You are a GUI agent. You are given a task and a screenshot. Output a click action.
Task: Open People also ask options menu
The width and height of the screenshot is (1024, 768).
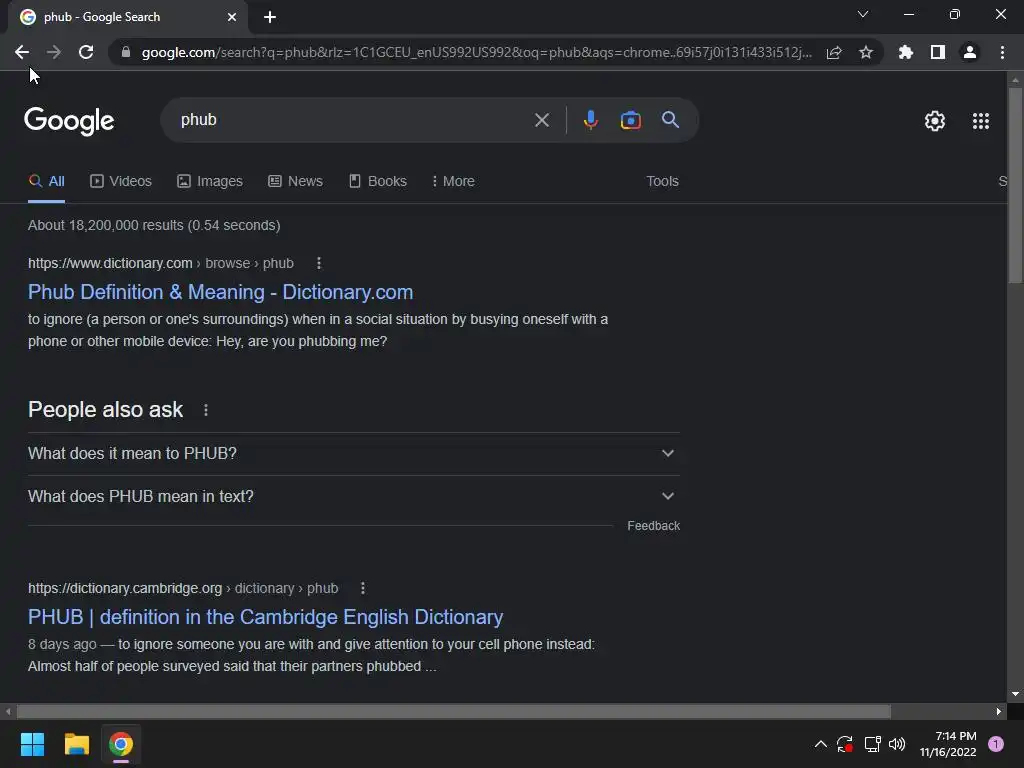[206, 410]
